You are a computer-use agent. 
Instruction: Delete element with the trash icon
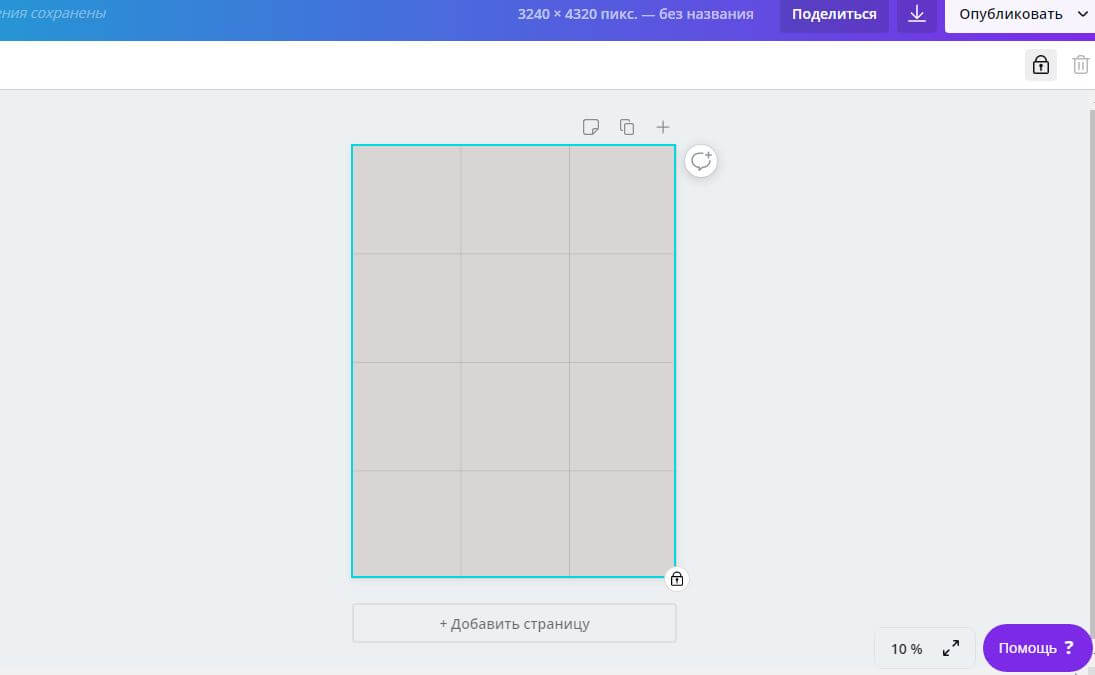(x=1080, y=65)
